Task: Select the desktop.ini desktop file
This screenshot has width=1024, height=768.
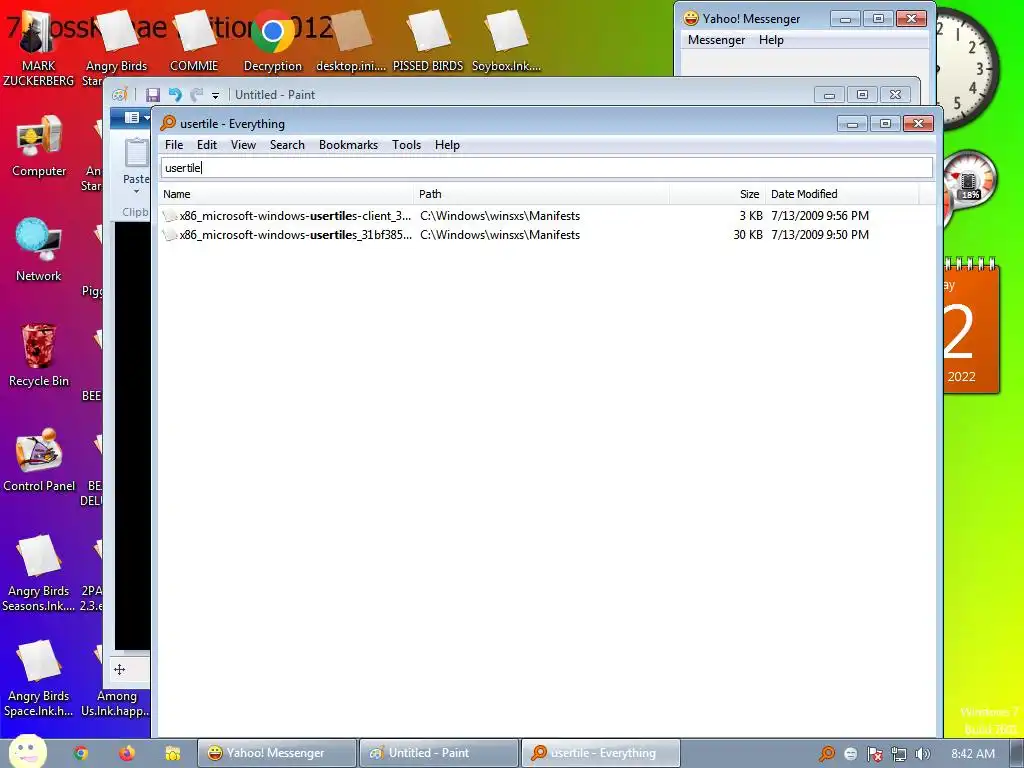Action: tap(351, 40)
